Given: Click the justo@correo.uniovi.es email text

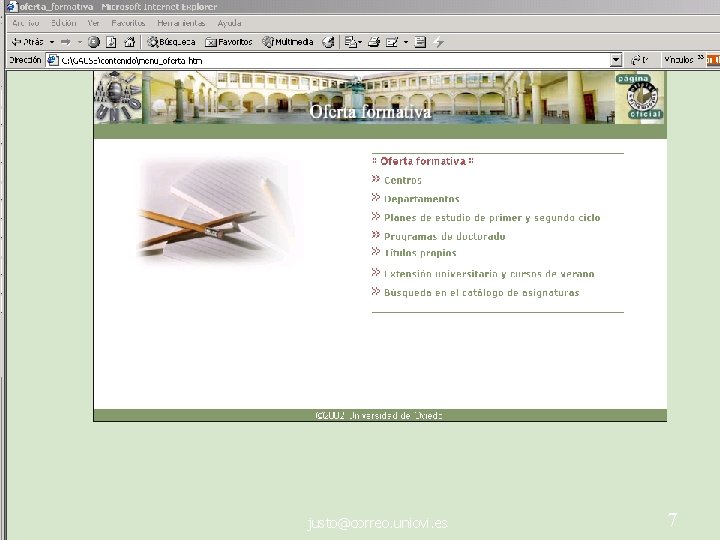Looking at the screenshot, I should point(377,523).
